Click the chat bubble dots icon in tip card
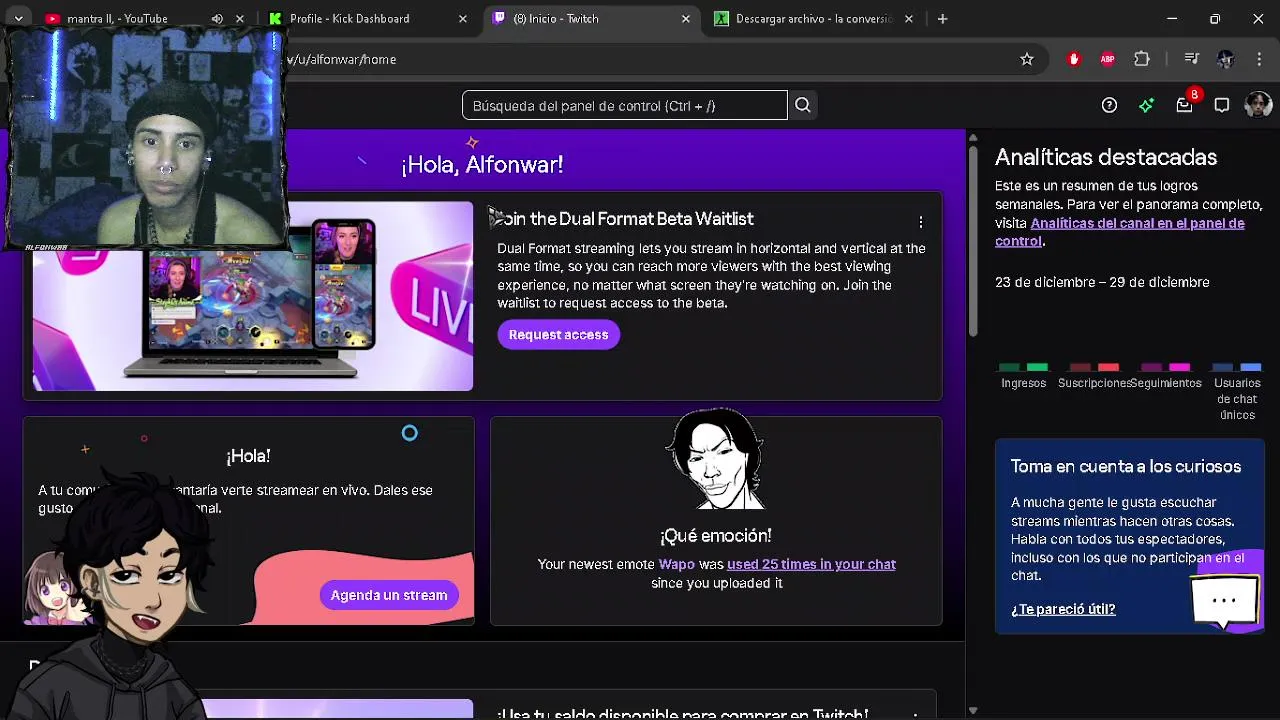Image resolution: width=1280 pixels, height=720 pixels. tap(1225, 601)
